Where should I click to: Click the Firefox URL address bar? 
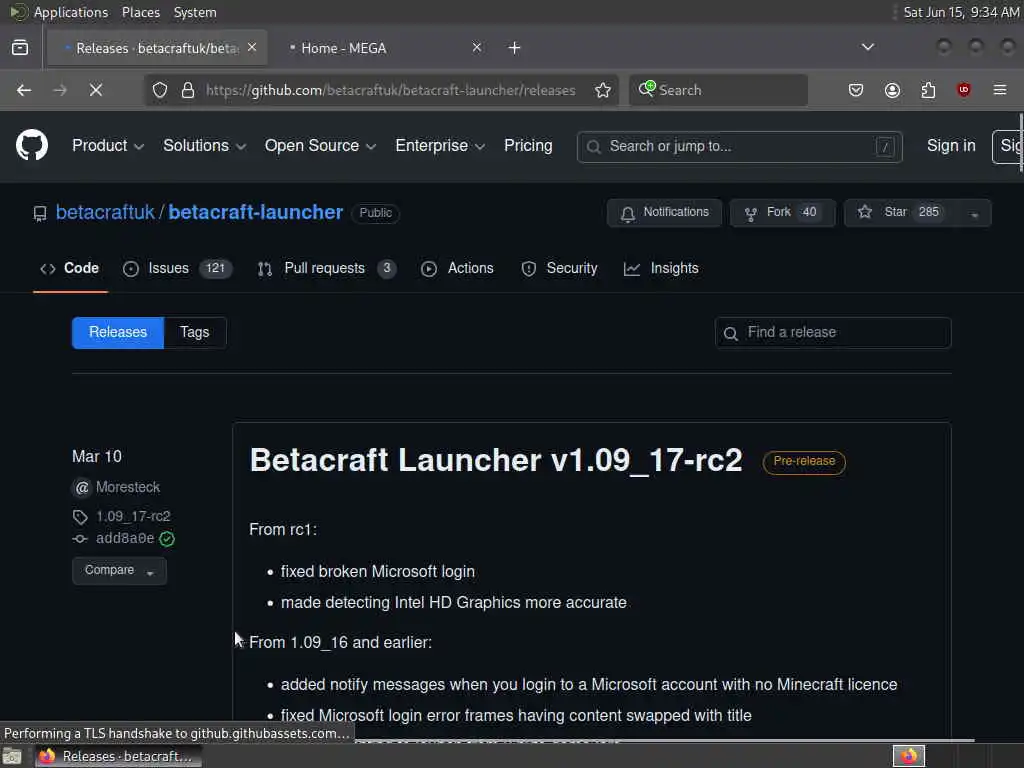point(391,90)
